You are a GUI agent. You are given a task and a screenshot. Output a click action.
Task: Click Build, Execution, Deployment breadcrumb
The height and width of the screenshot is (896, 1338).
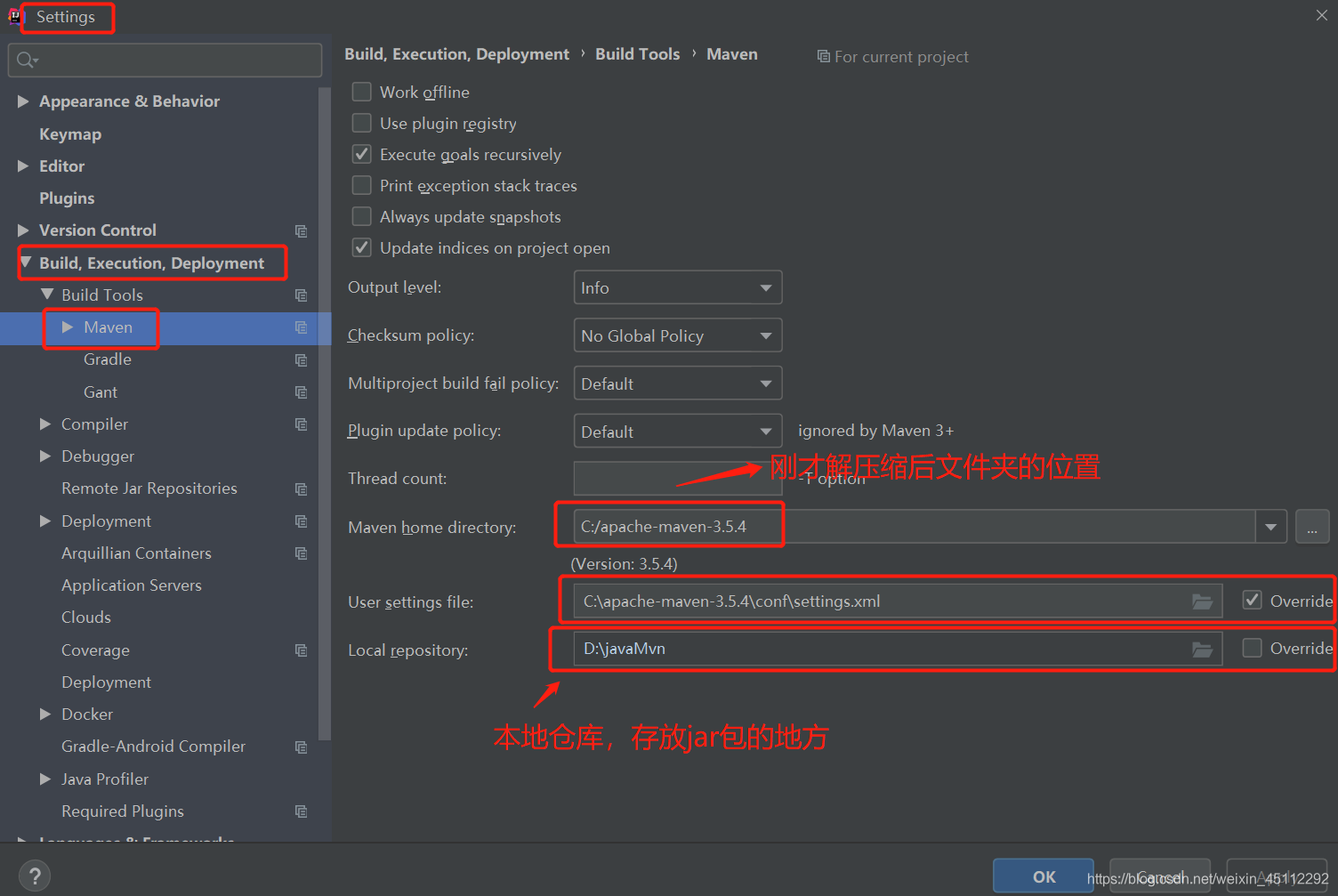[x=457, y=54]
